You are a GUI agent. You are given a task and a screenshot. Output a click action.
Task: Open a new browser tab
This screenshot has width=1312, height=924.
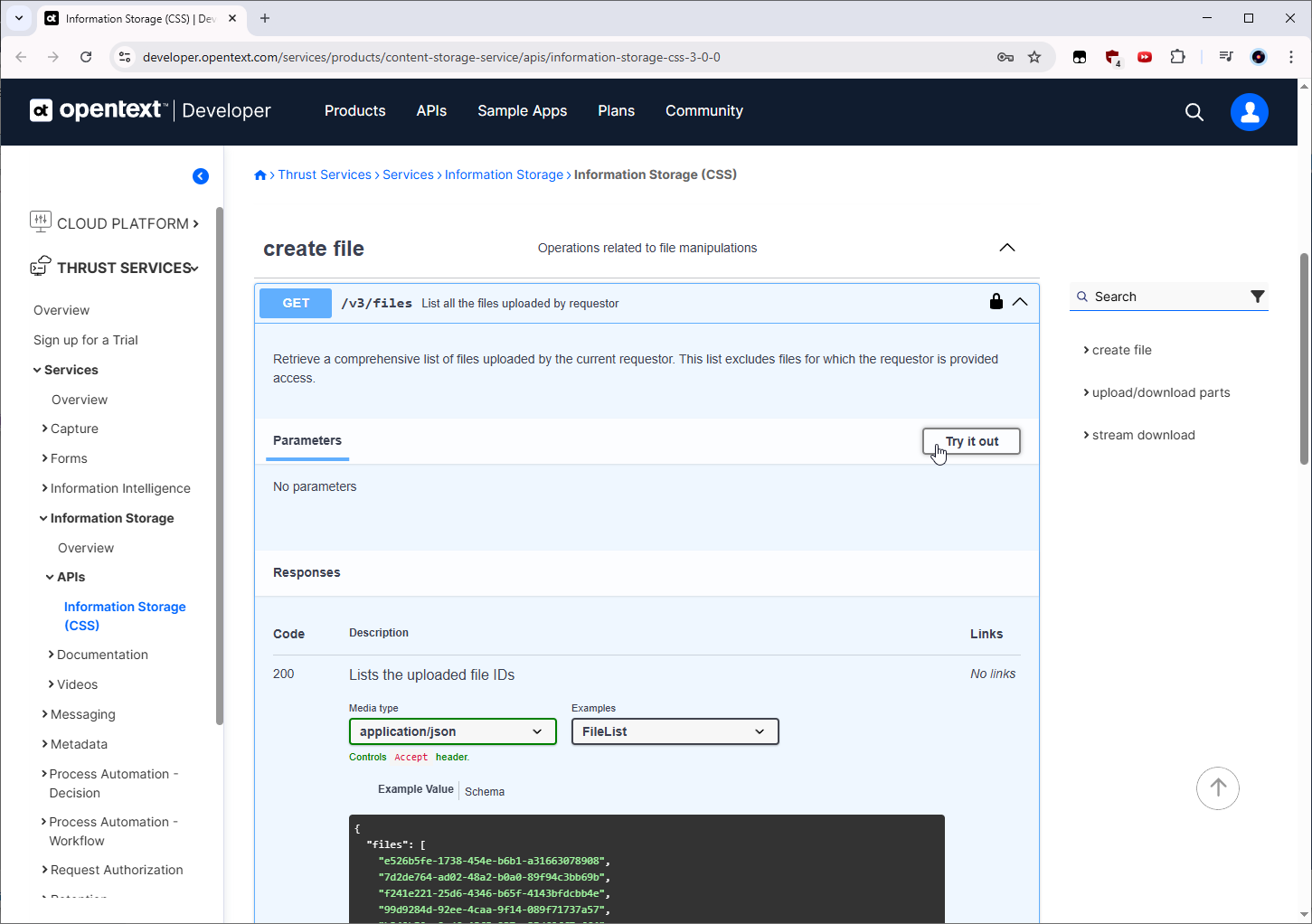coord(265,18)
